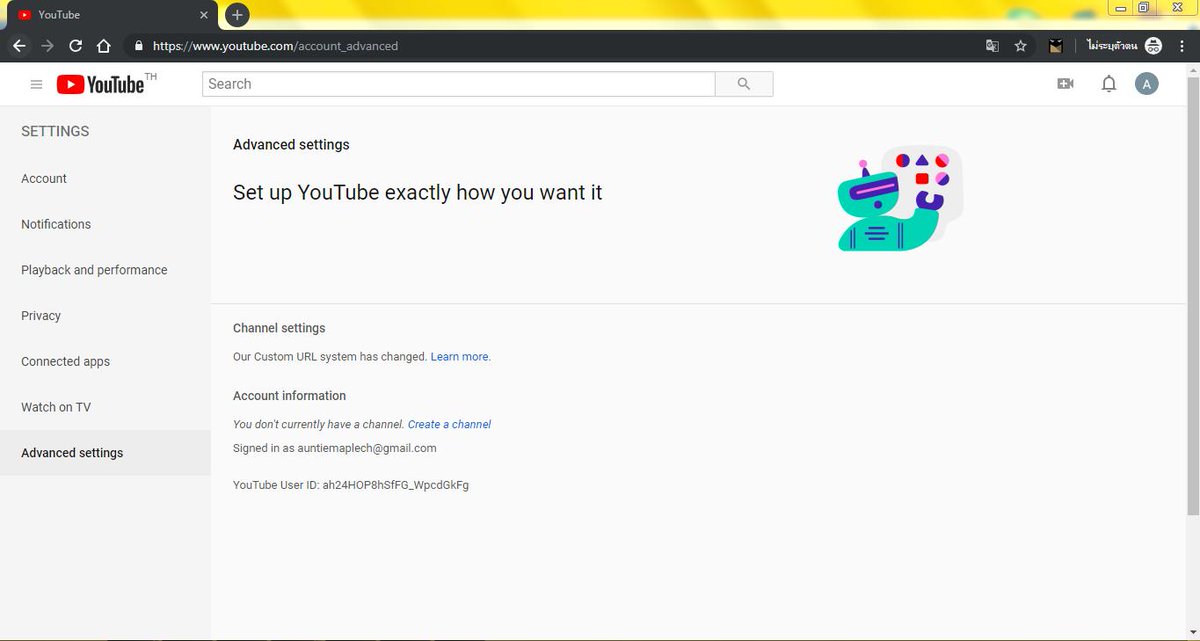Click into the YouTube Search field
The width and height of the screenshot is (1200, 641).
459,84
